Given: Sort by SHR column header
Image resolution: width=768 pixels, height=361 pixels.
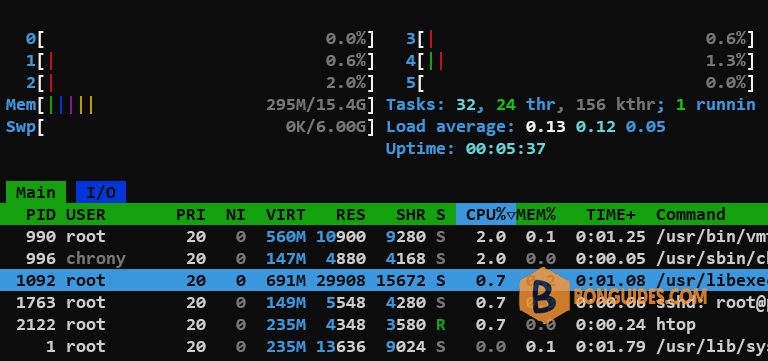Looking at the screenshot, I should [x=410, y=214].
